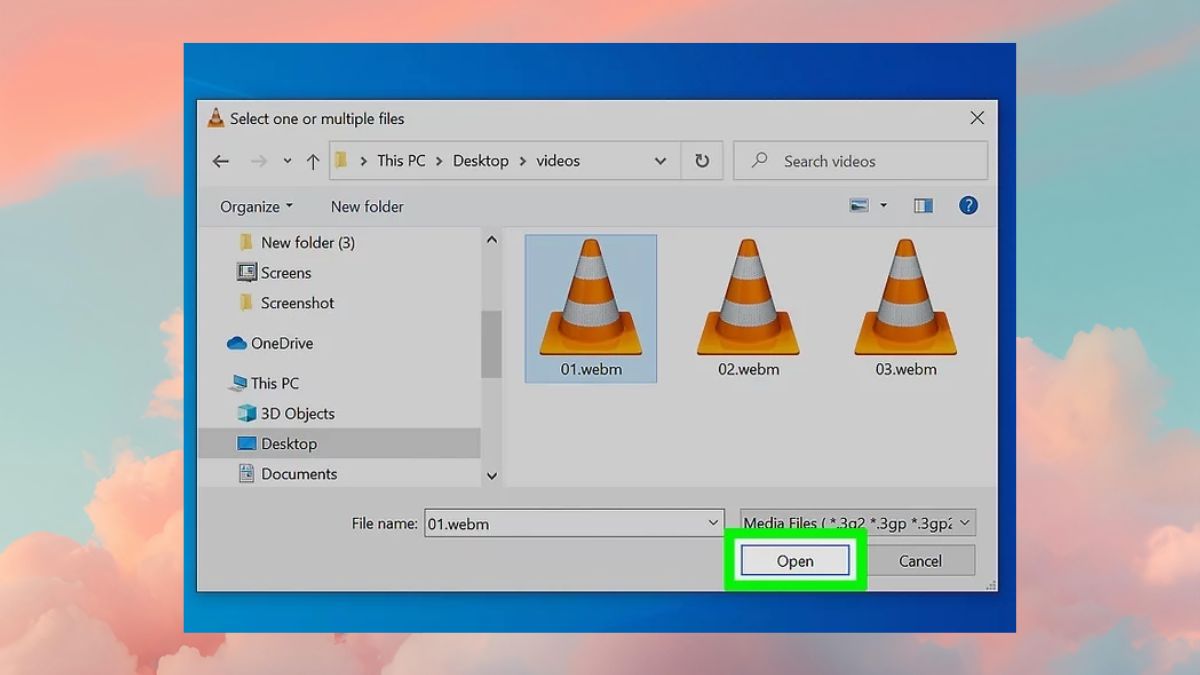Click the Screens folder icon
The height and width of the screenshot is (675, 1200).
[x=246, y=272]
